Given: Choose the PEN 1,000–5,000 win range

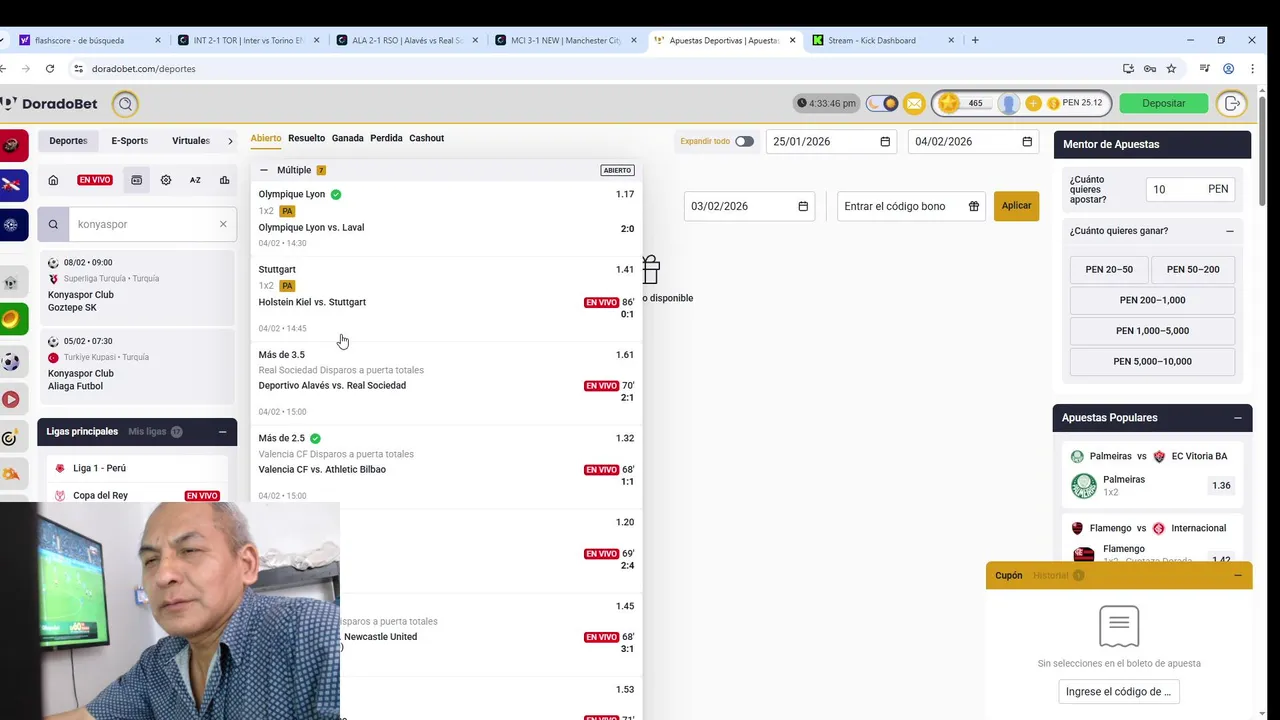Looking at the screenshot, I should click(1152, 331).
